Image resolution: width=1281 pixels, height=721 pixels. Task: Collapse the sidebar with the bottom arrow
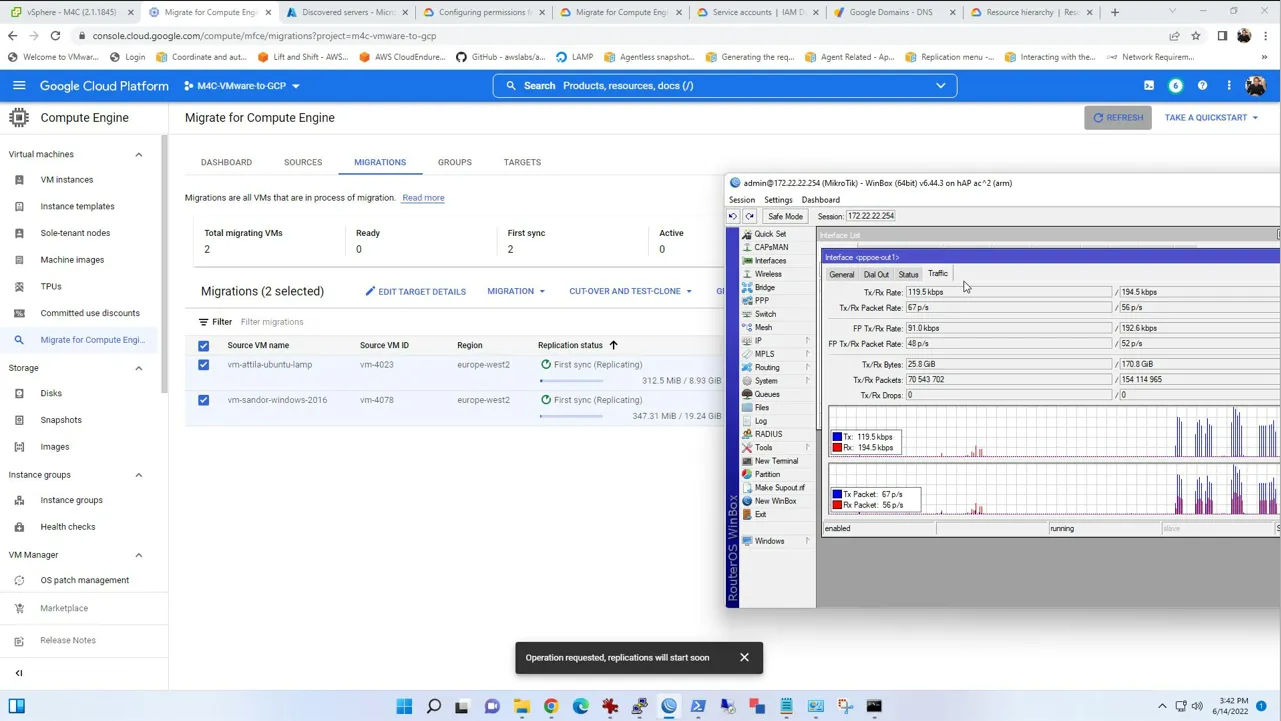pos(19,673)
